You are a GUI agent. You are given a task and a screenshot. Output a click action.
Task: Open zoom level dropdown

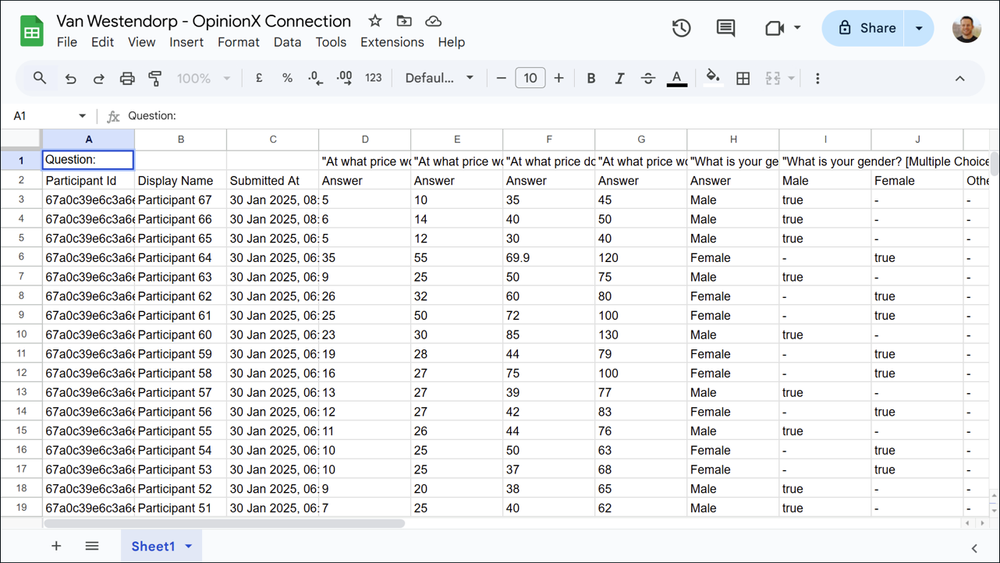pos(203,78)
